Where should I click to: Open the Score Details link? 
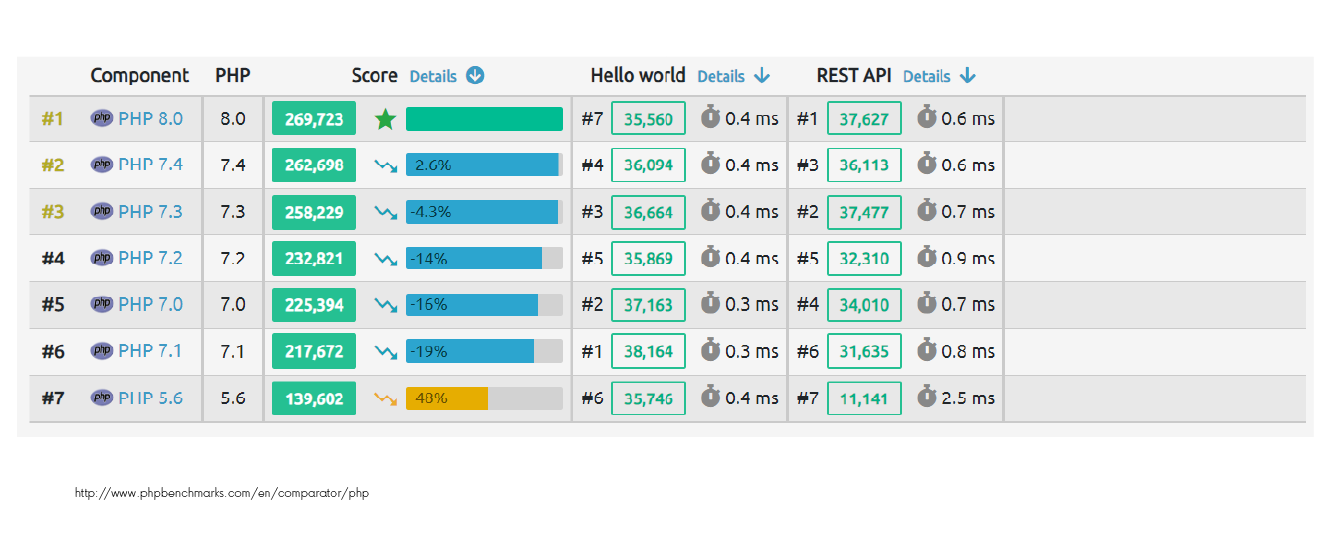tap(433, 76)
